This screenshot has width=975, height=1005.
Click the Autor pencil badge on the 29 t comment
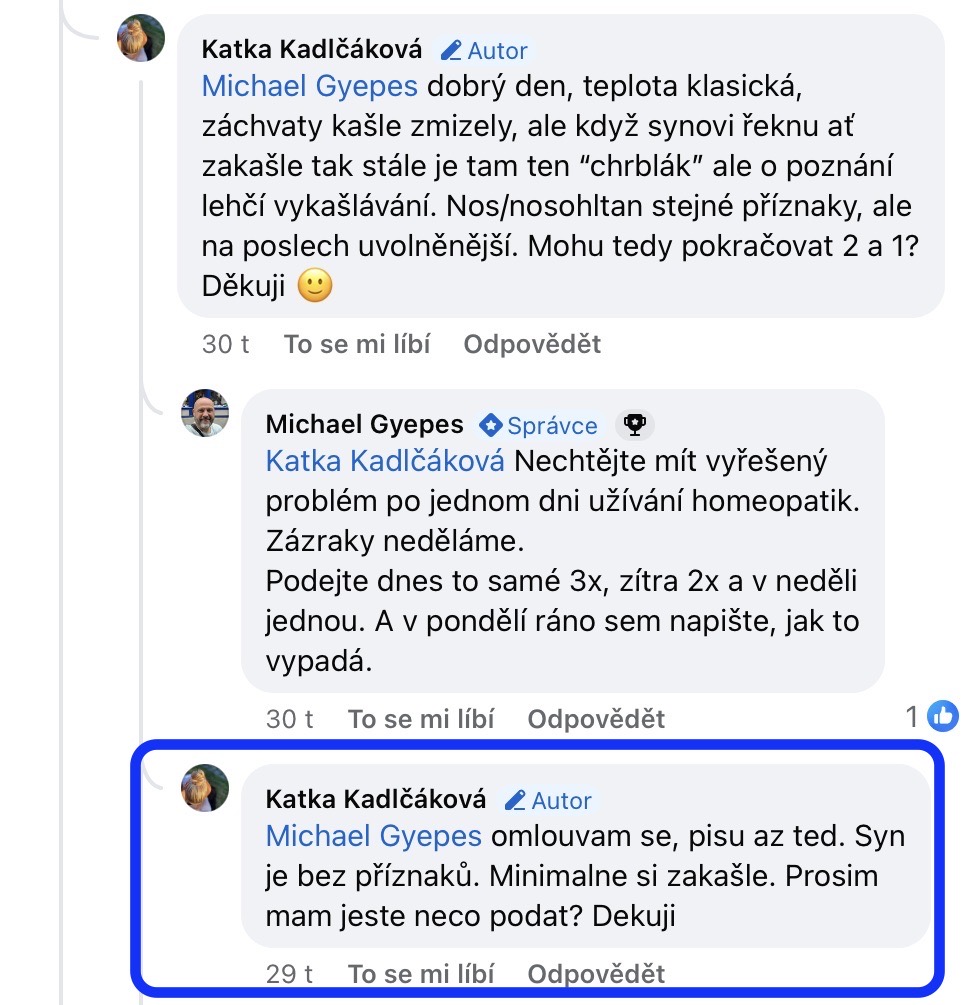[x=549, y=800]
